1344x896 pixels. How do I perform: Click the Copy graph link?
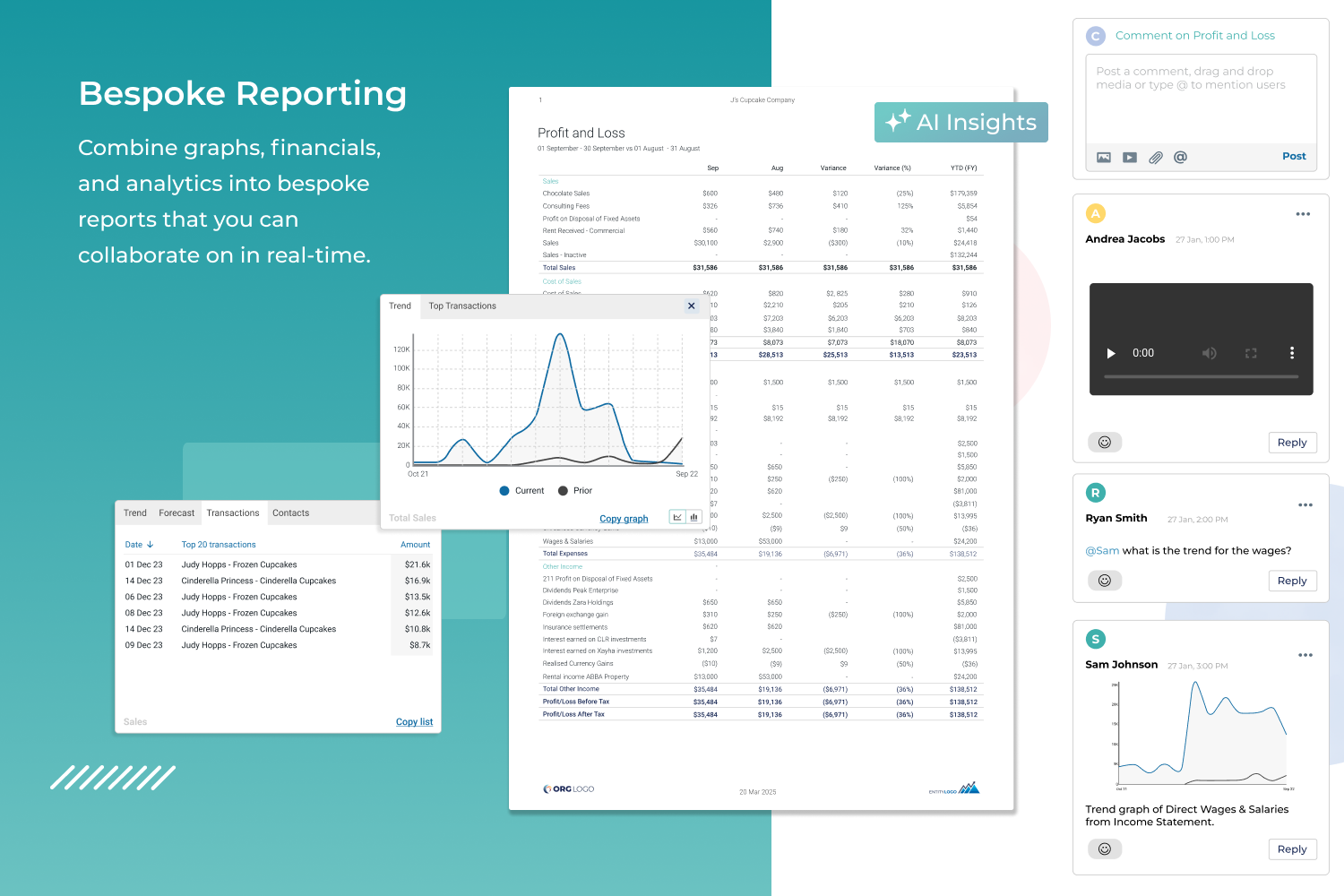(625, 518)
